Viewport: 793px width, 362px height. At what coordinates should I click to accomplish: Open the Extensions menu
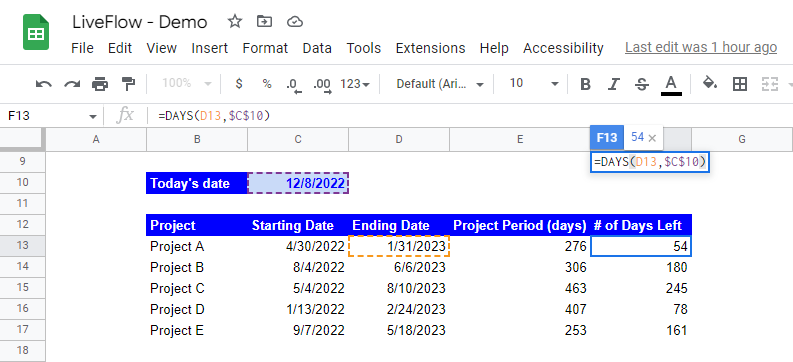(430, 48)
